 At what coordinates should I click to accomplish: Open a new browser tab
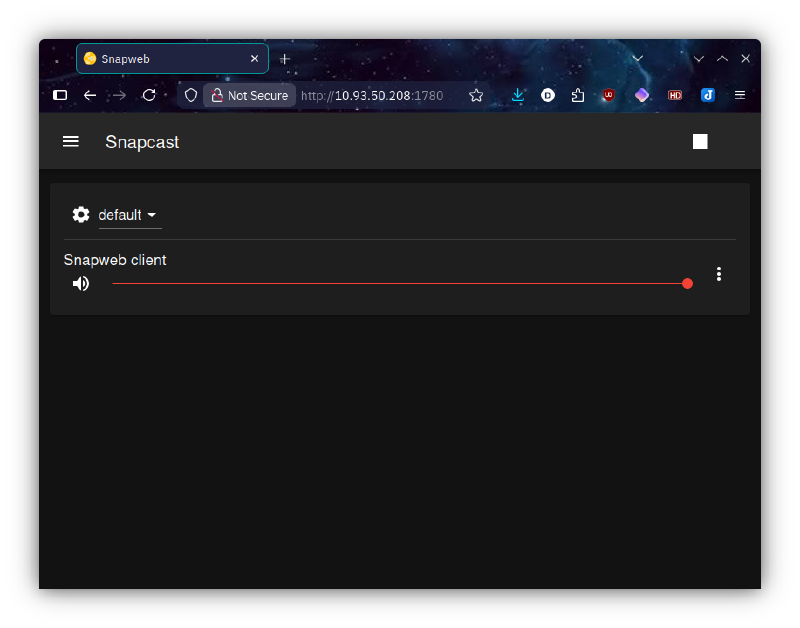(x=285, y=59)
